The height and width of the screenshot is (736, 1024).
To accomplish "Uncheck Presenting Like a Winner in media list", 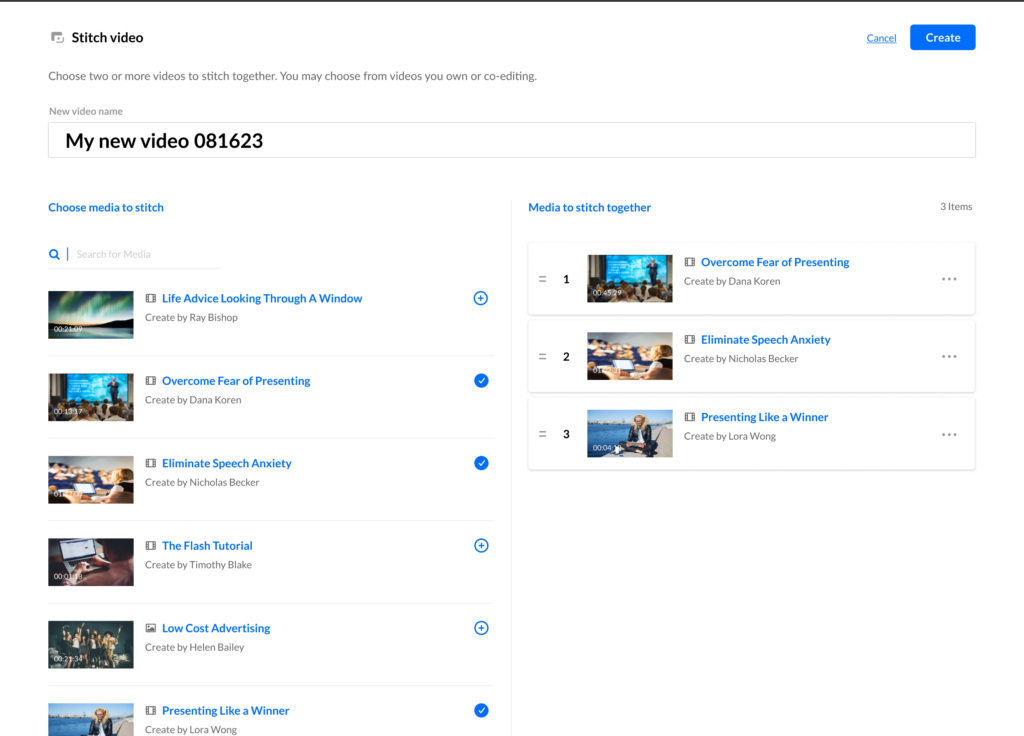I will point(481,711).
